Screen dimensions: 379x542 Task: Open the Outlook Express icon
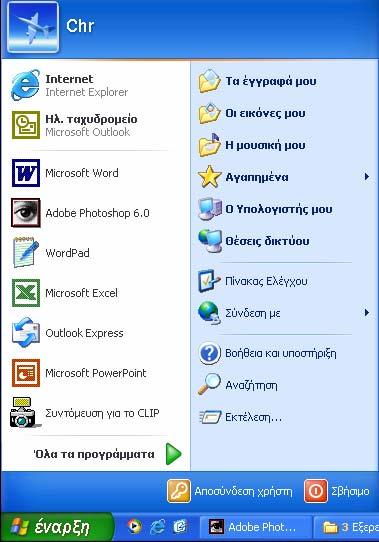point(26,333)
